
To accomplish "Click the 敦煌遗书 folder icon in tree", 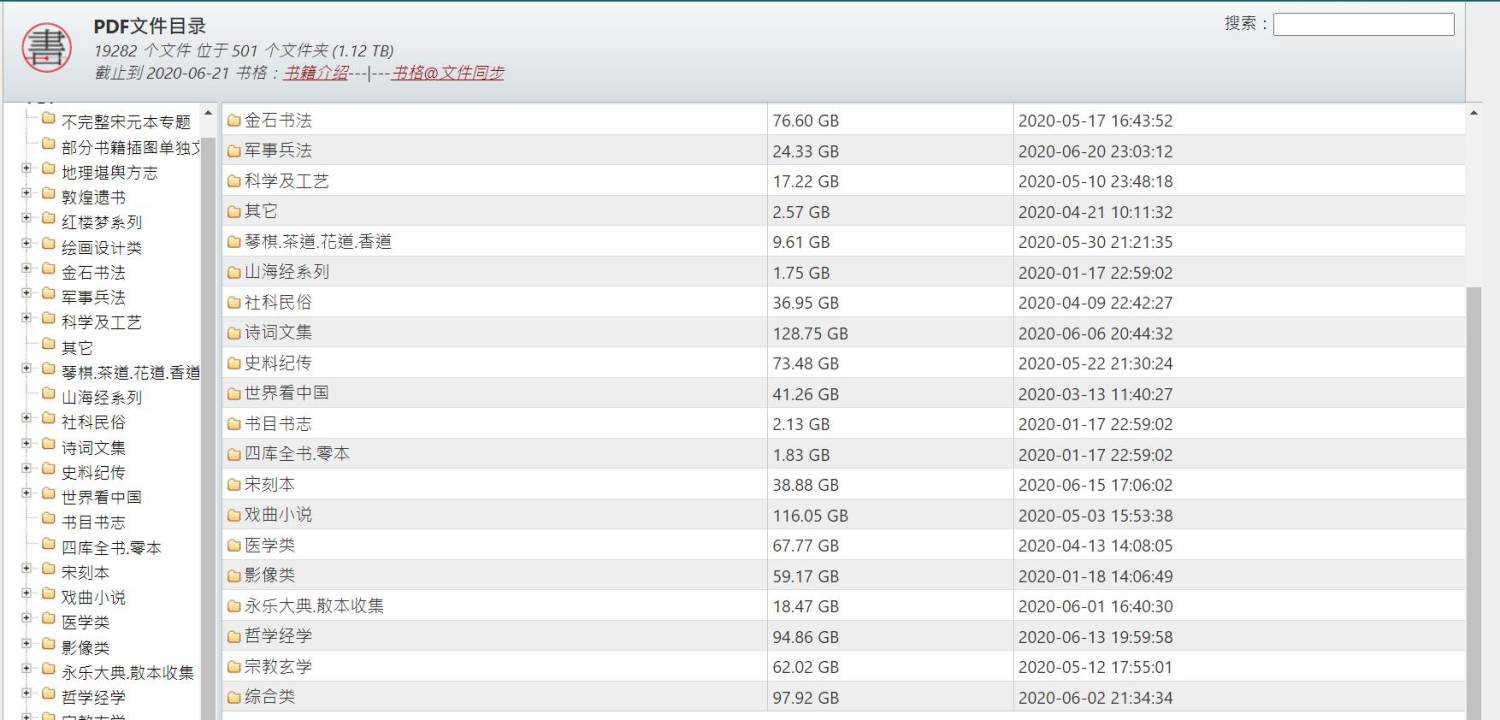I will point(48,196).
